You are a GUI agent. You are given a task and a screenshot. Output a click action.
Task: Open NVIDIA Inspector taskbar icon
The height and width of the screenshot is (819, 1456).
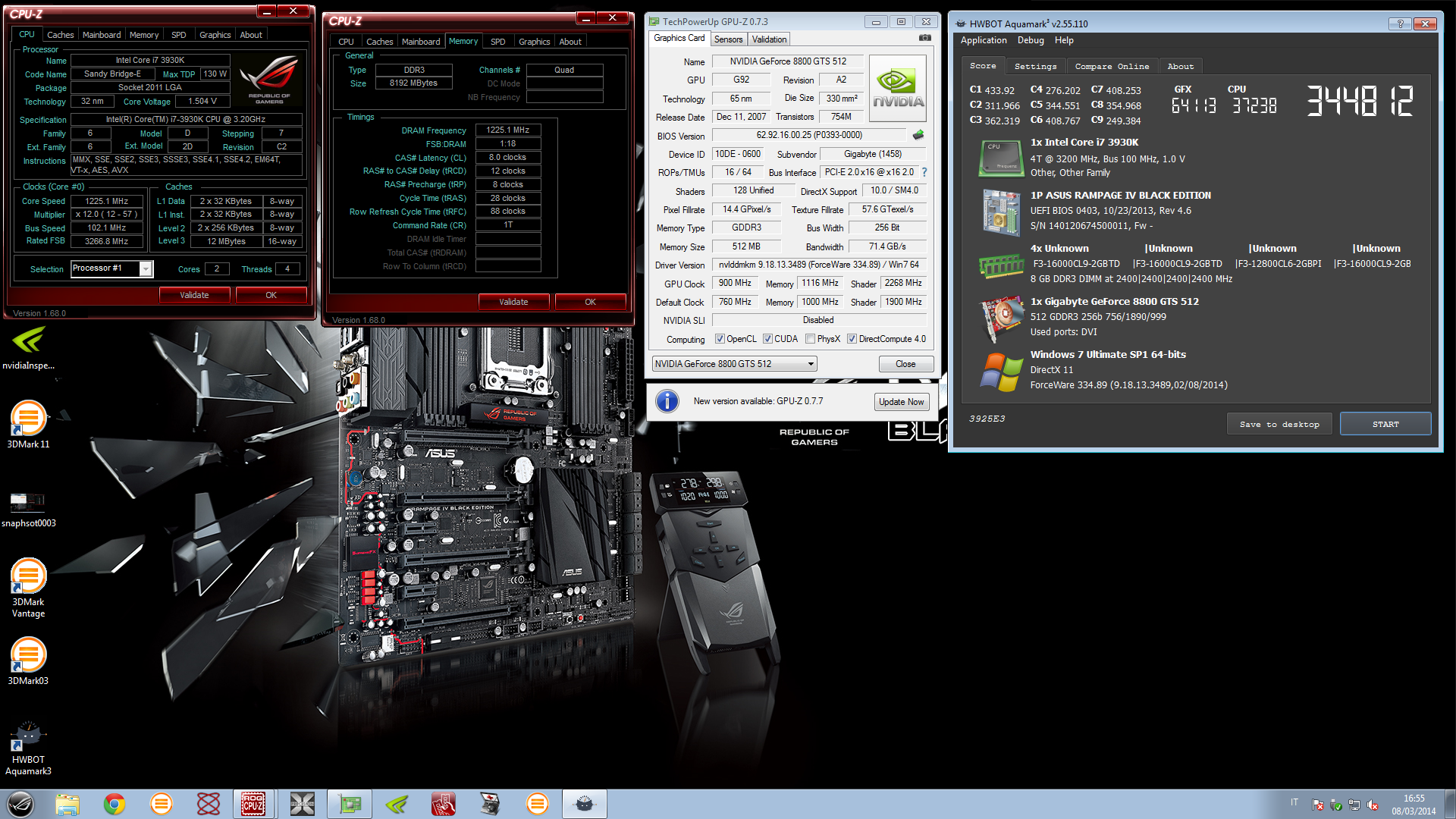pos(397,804)
